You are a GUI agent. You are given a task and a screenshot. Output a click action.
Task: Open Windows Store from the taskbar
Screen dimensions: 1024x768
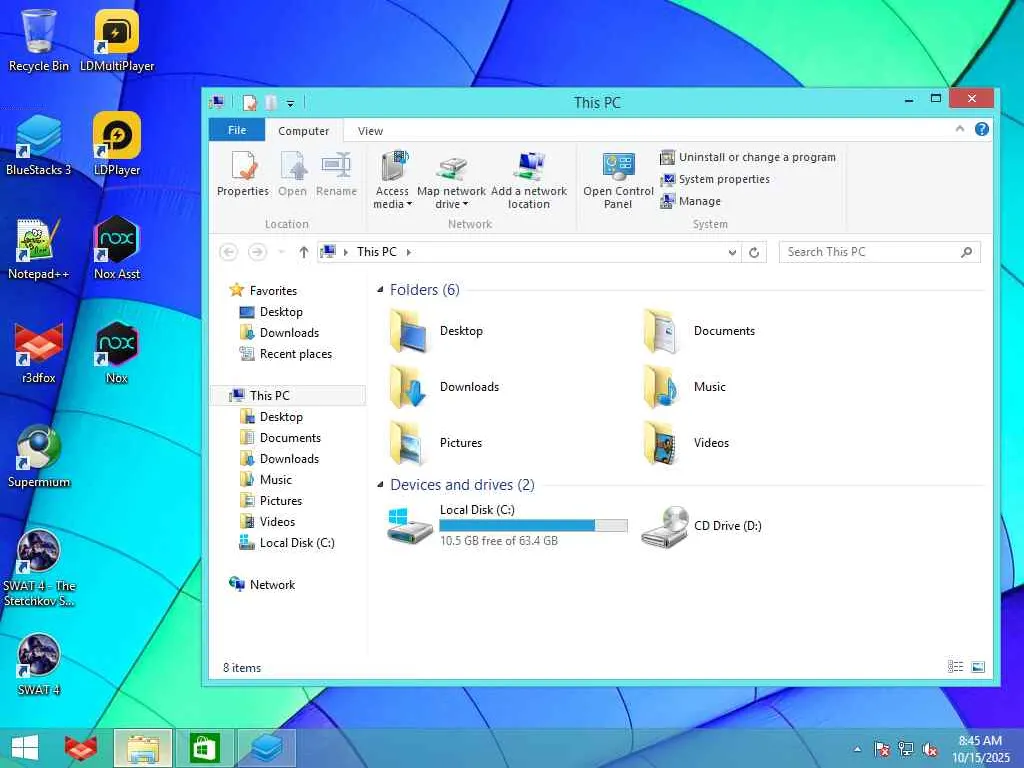point(204,748)
